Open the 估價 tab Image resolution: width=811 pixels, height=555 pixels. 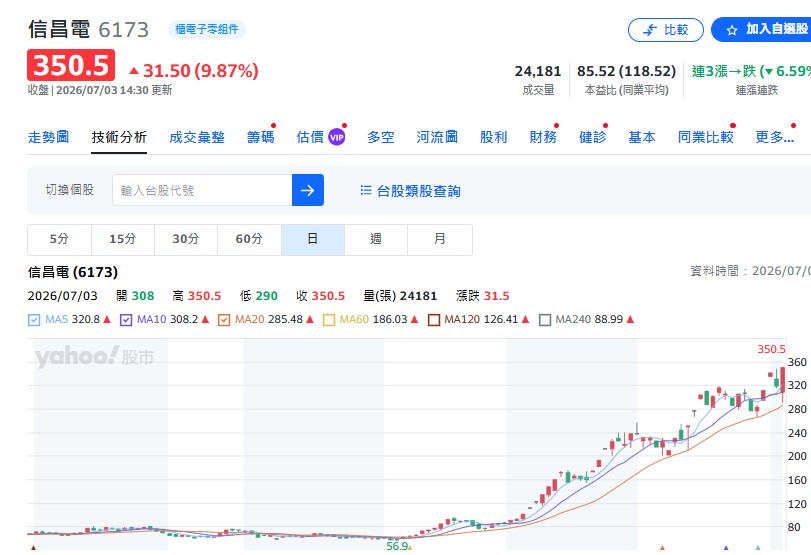pyautogui.click(x=310, y=137)
